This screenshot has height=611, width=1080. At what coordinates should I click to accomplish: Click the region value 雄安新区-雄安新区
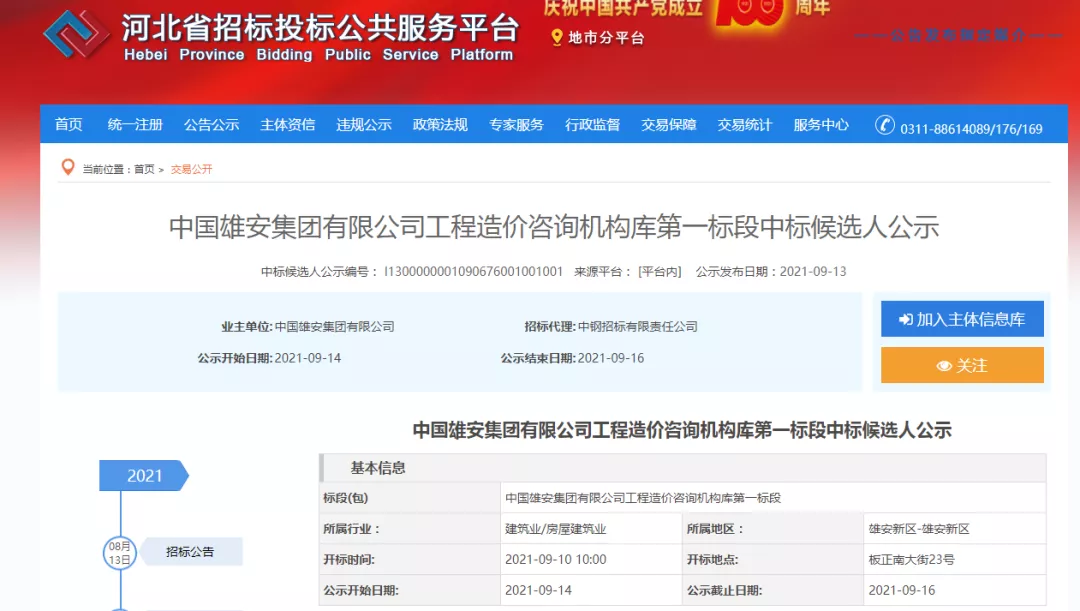coord(919,529)
